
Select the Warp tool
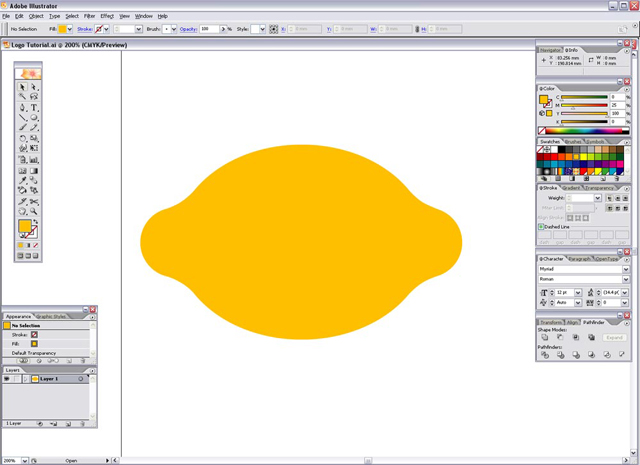22,148
